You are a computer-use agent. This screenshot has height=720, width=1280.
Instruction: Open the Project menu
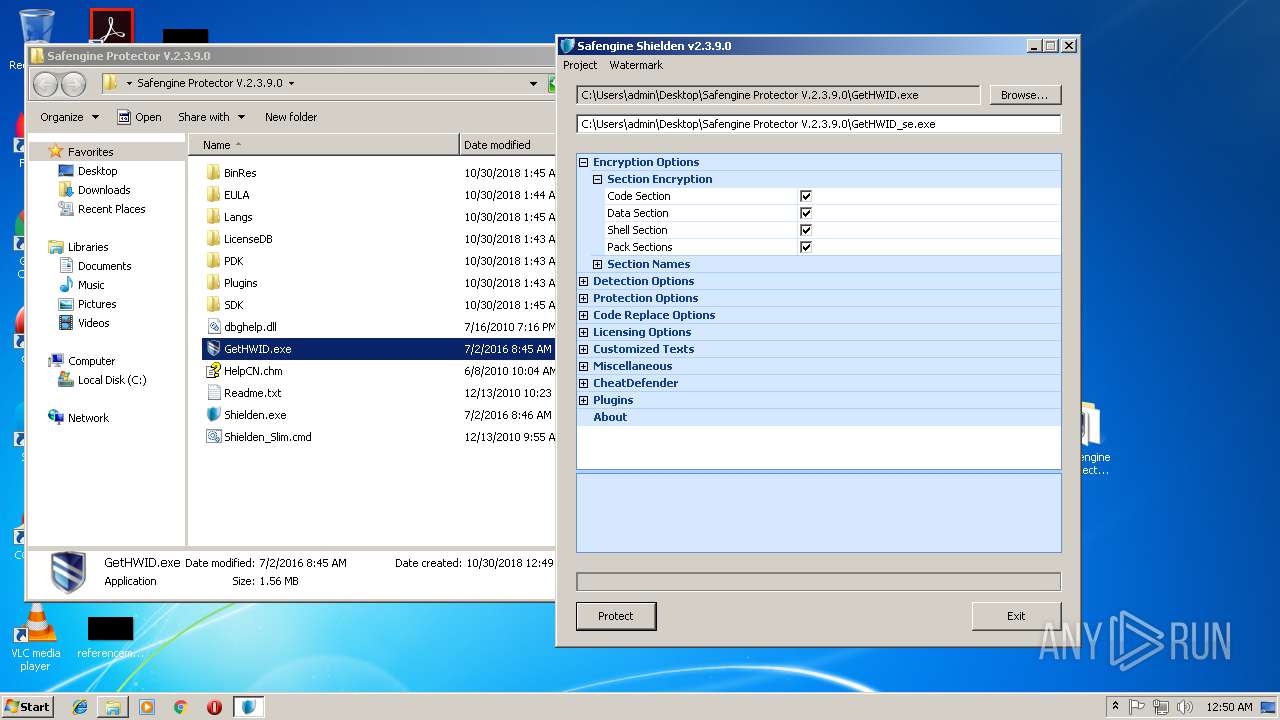580,65
